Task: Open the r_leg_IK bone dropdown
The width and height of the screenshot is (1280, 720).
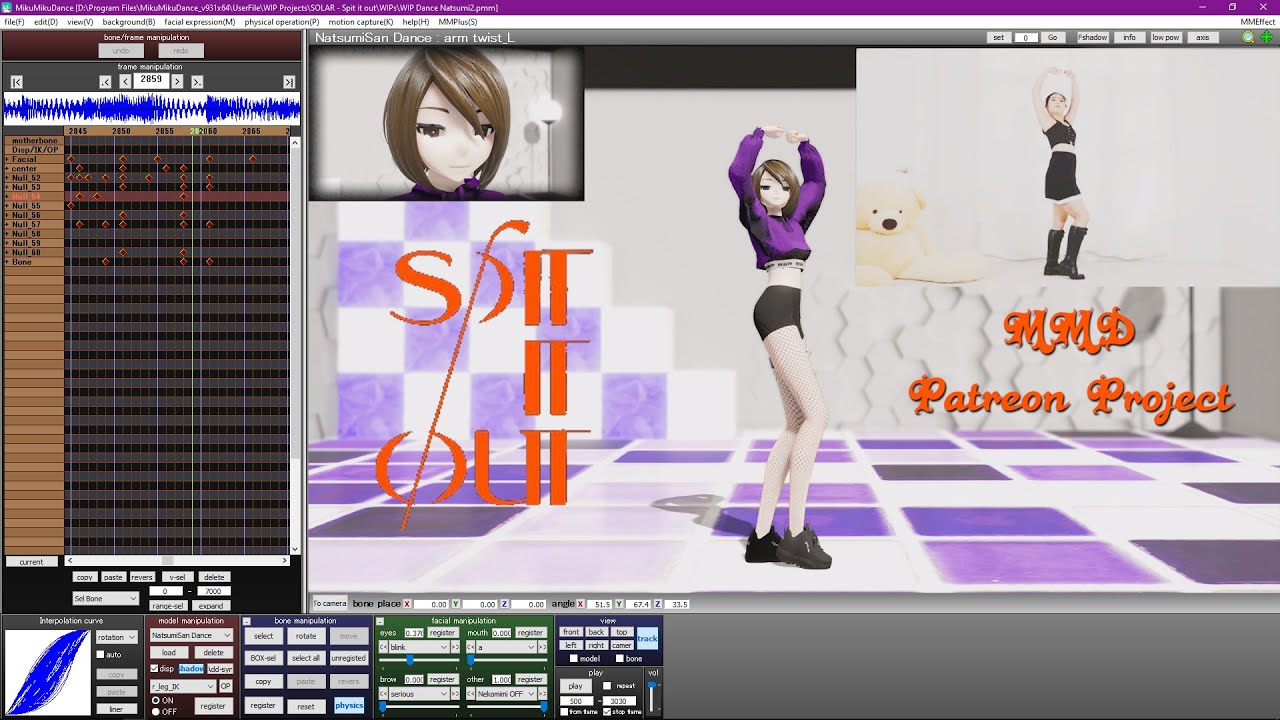Action: tap(182, 686)
